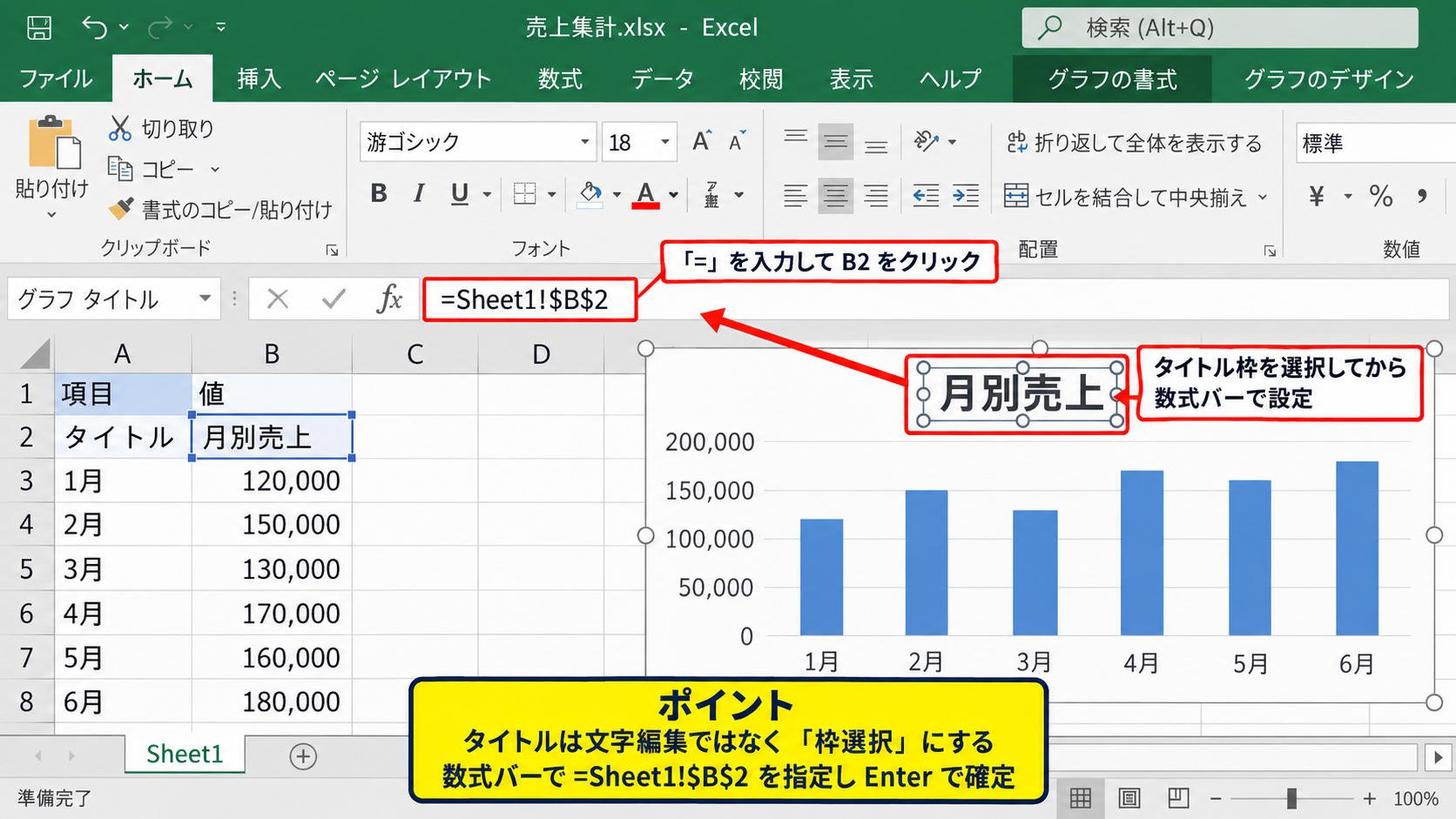
Task: Increase font size with large A icon
Action: click(x=702, y=141)
